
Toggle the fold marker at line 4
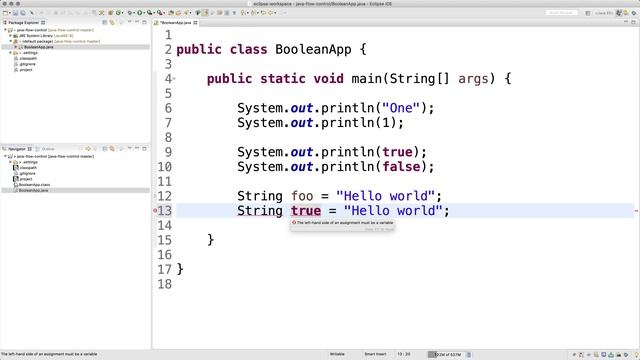(174, 78)
